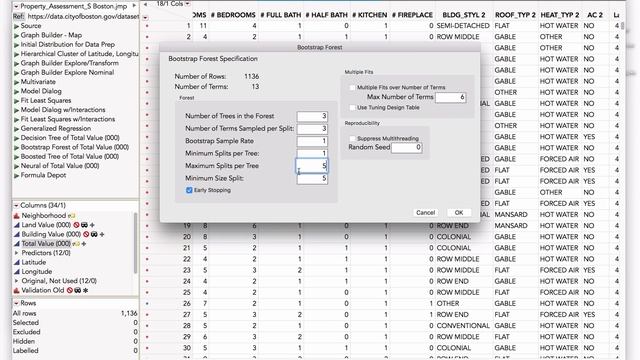Click the CONVENTIONAL cell in row 28
Viewport: 640px width, 360px height.
coord(463,326)
